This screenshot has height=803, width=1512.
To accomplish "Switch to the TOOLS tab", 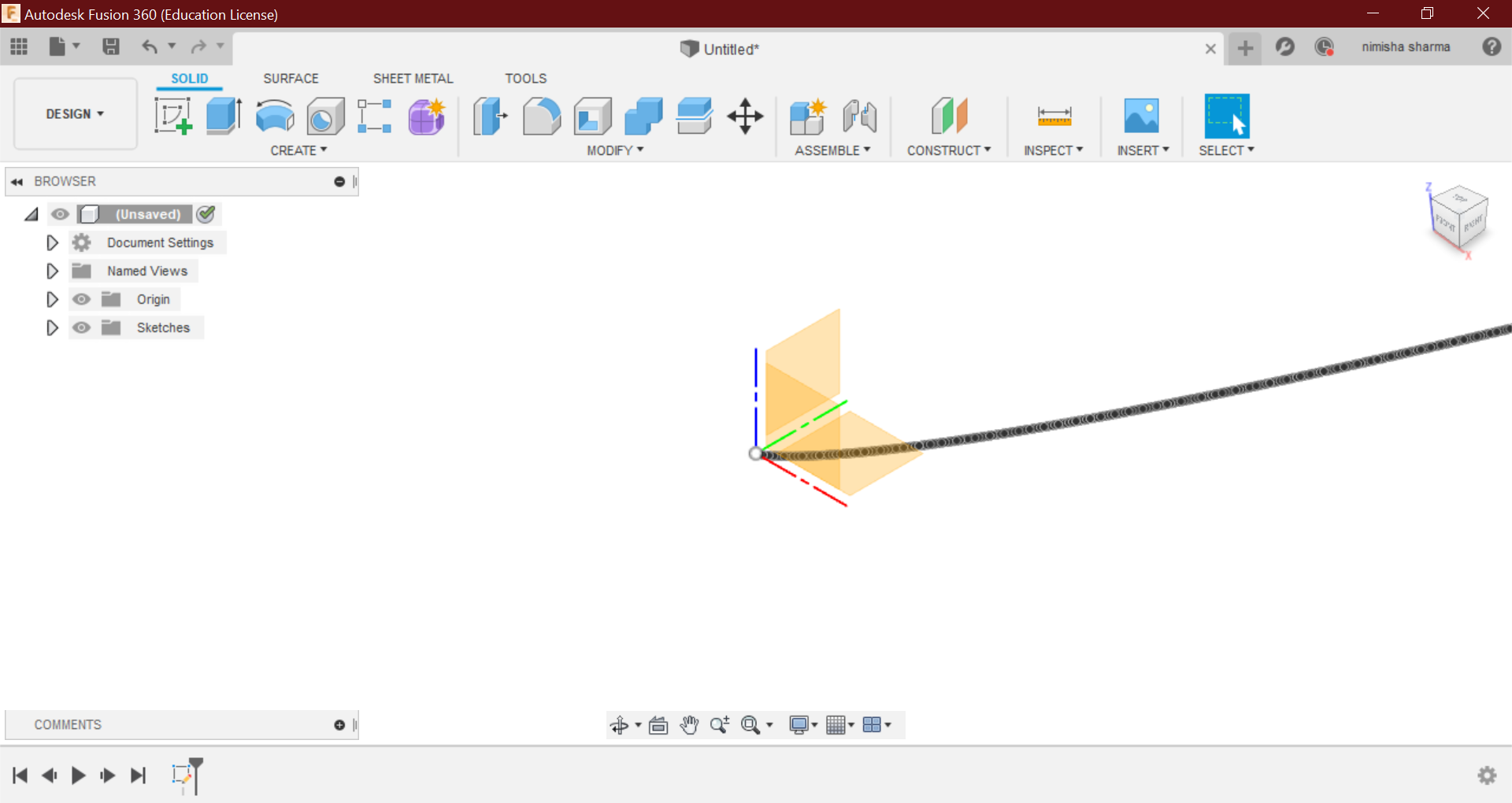I will coord(525,79).
